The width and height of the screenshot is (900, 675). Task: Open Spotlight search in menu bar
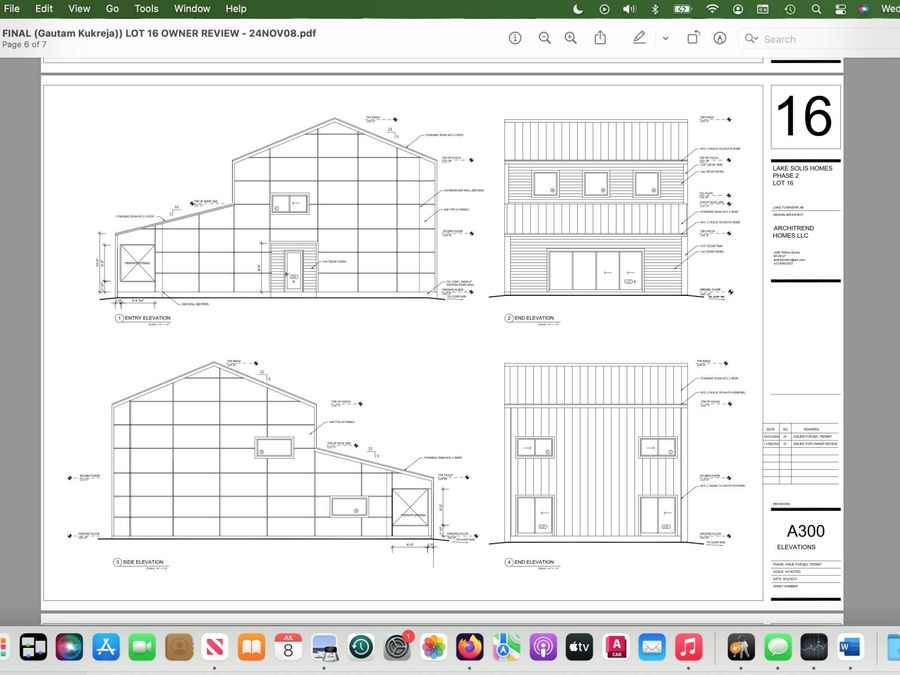pos(816,9)
